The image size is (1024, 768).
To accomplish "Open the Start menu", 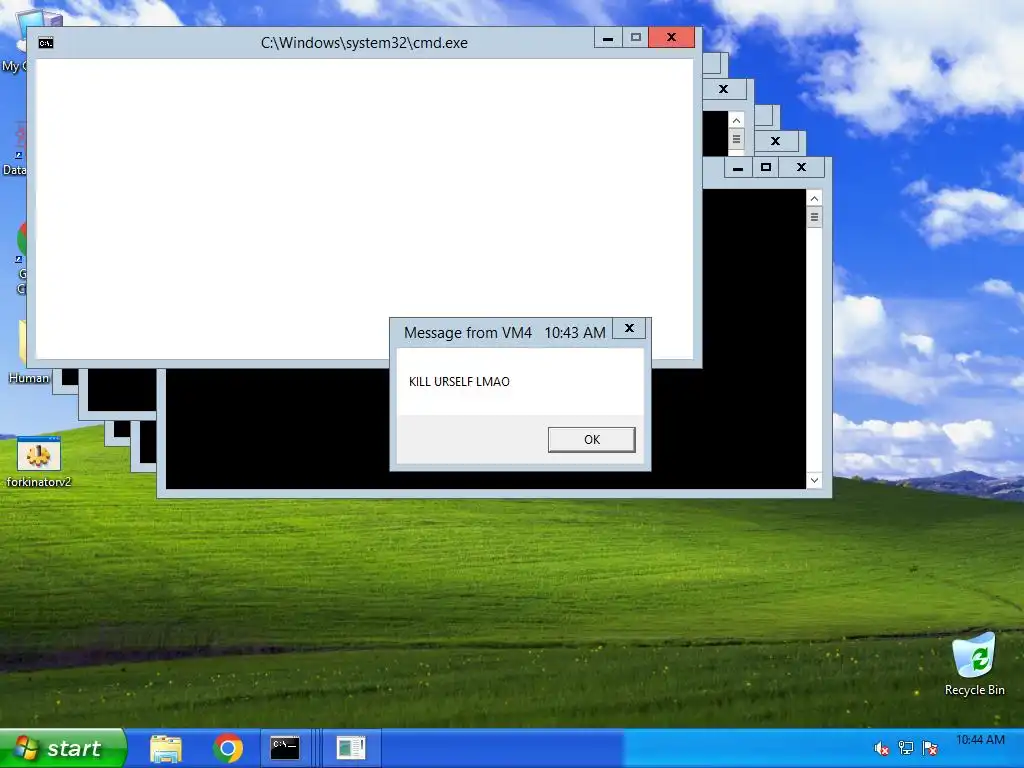I will point(63,748).
